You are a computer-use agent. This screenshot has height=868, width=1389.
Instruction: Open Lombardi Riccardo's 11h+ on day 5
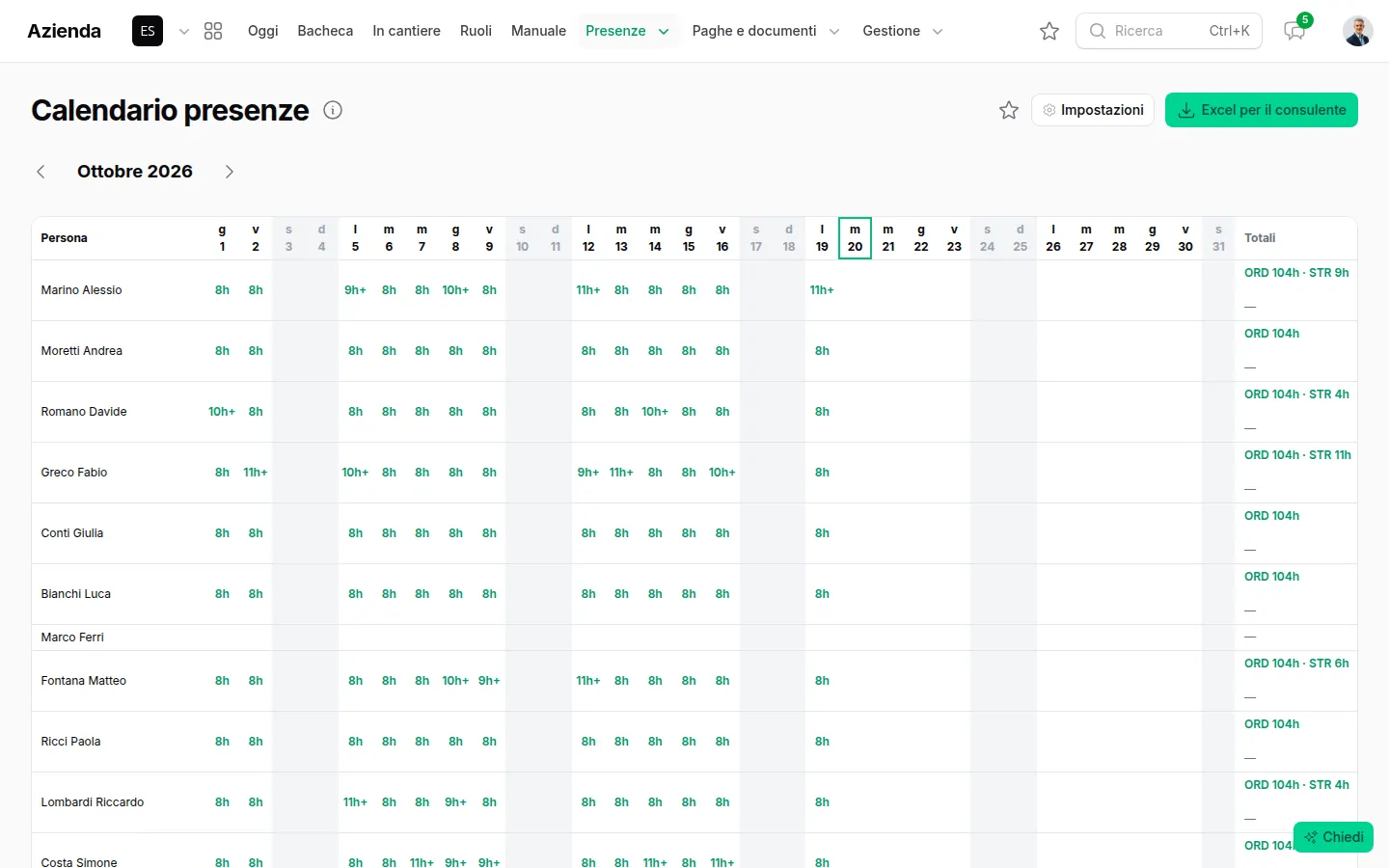tap(355, 802)
